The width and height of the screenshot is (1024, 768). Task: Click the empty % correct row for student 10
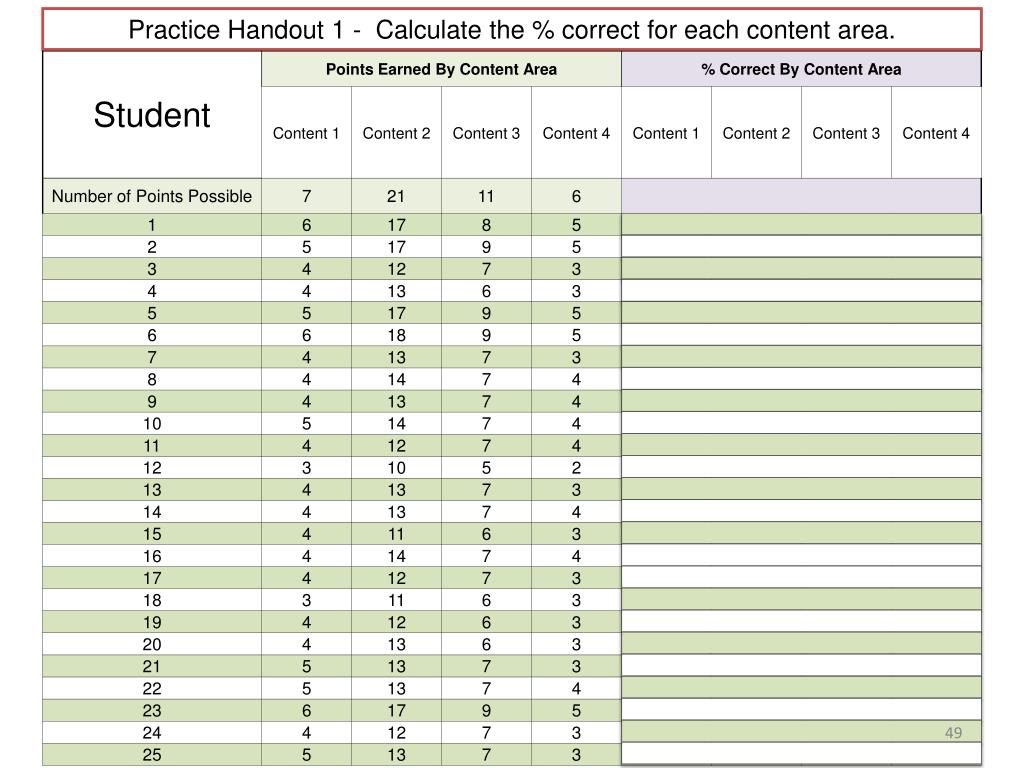pos(801,423)
